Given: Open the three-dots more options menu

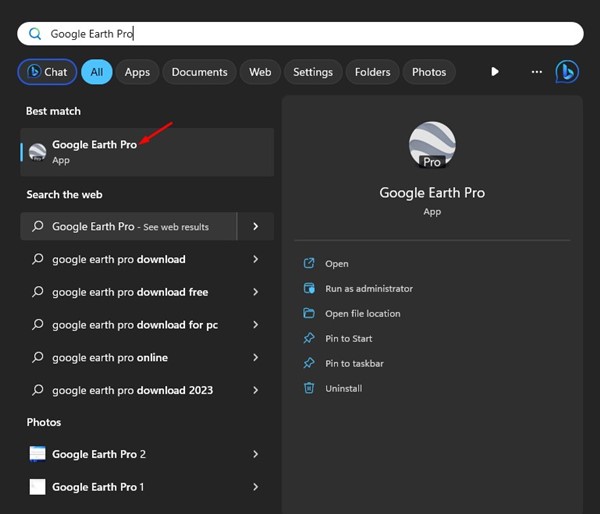Looking at the screenshot, I should tap(537, 72).
